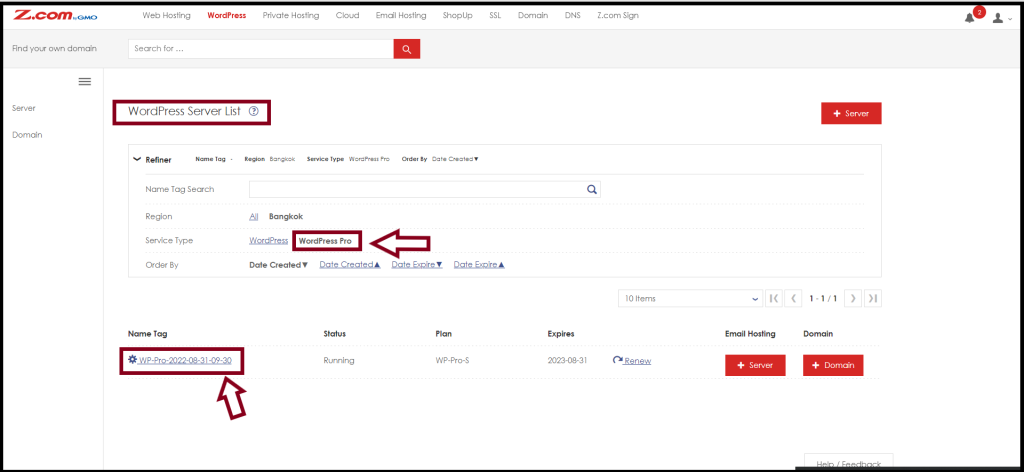Order by Date Expire descending
Image resolution: width=1024 pixels, height=472 pixels.
pyautogui.click(x=417, y=265)
